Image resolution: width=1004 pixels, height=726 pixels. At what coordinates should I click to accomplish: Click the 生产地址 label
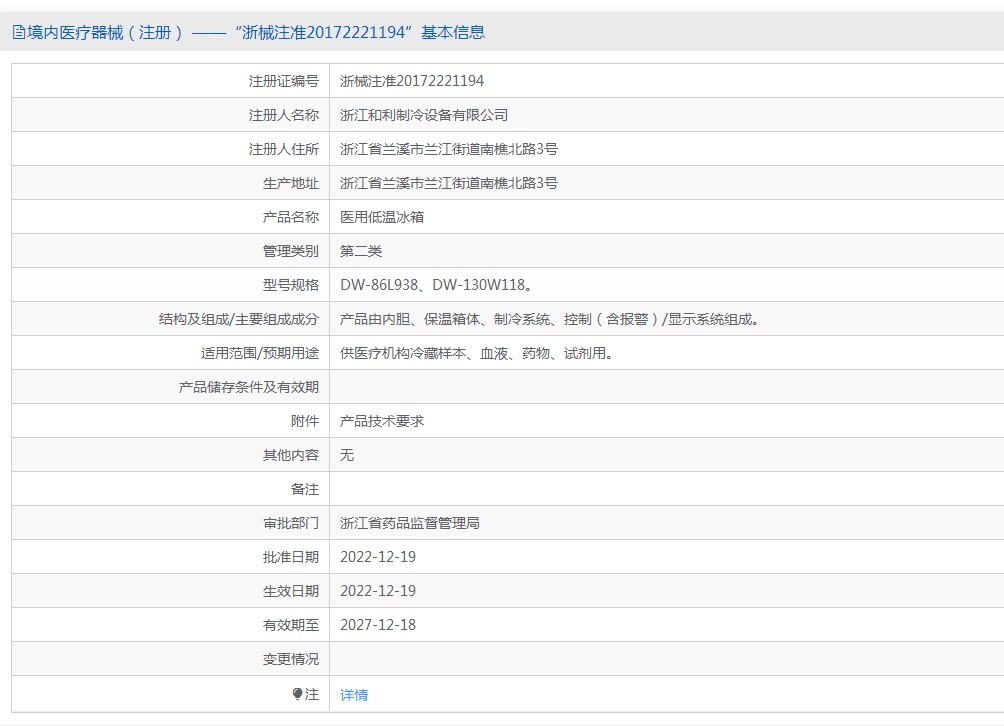tap(291, 183)
